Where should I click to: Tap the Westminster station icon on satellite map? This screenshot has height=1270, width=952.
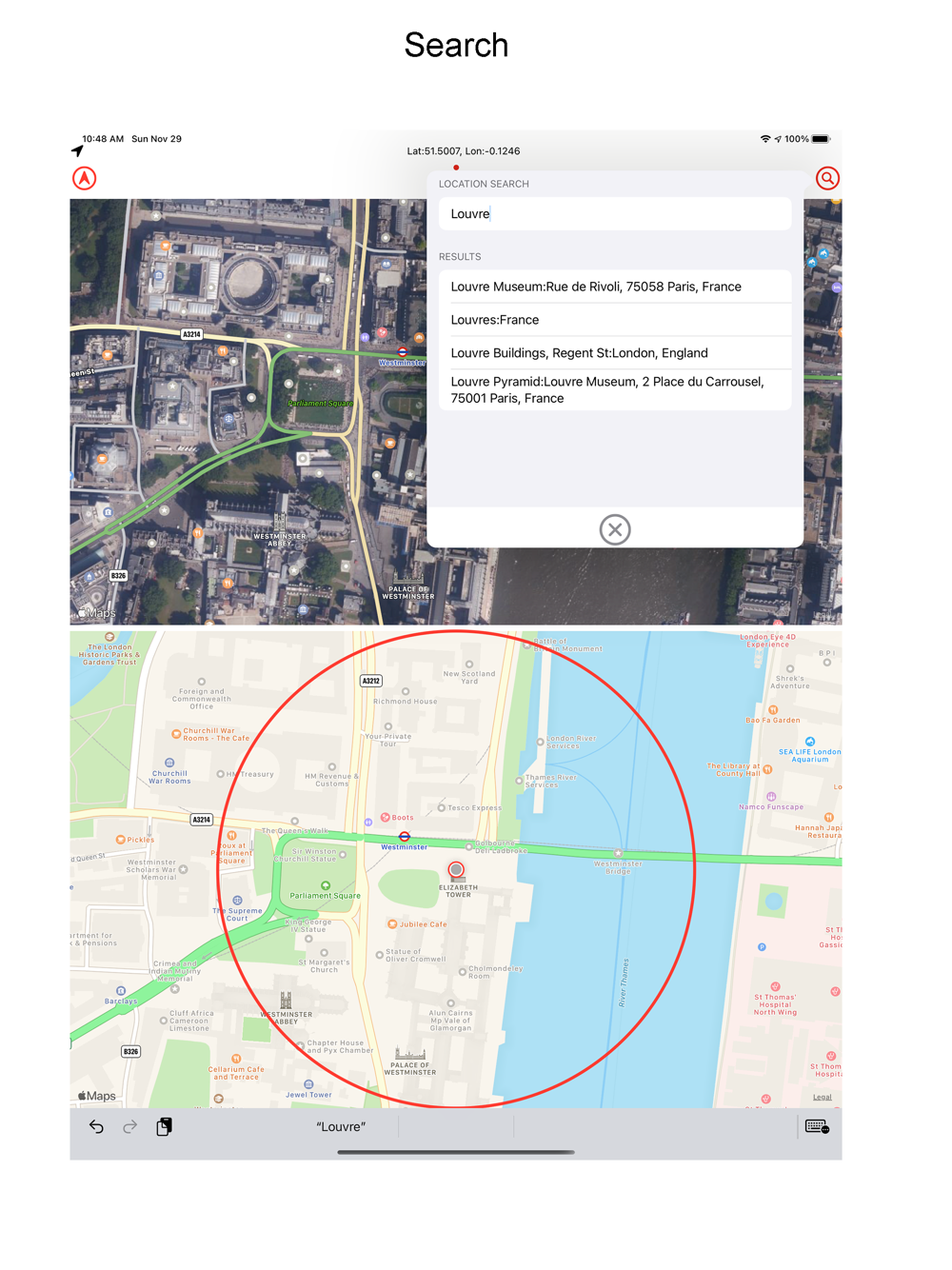[403, 351]
